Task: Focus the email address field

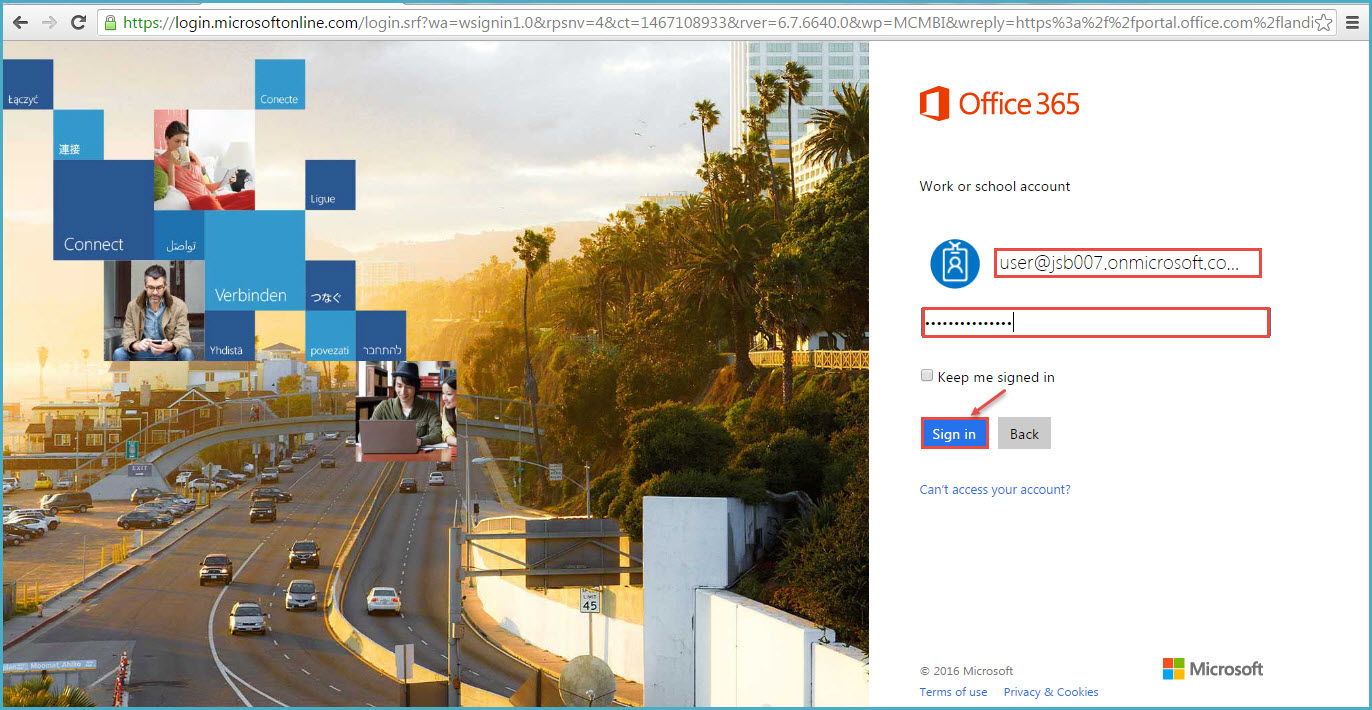Action: click(1127, 263)
